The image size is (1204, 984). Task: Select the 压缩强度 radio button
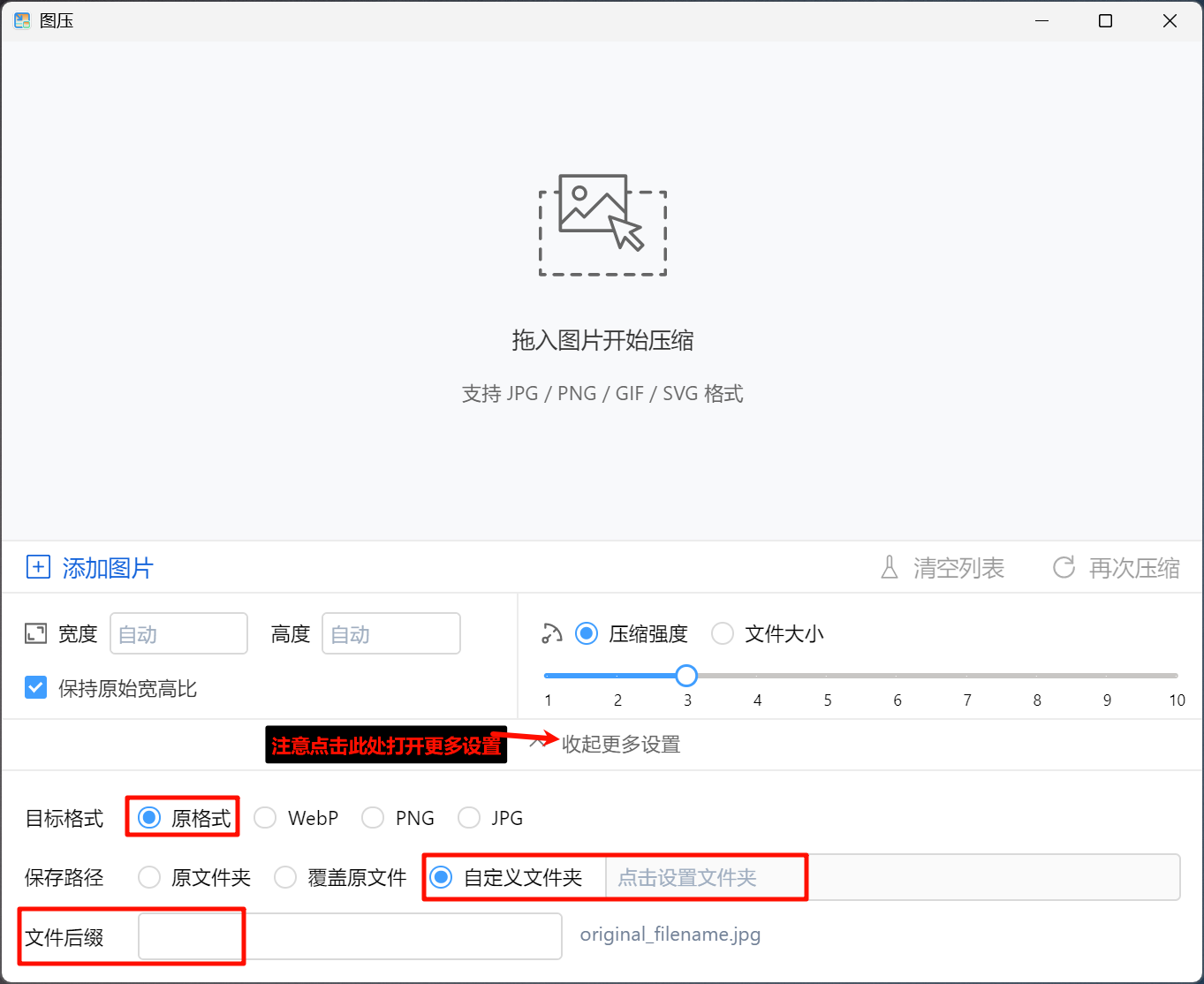click(x=587, y=633)
